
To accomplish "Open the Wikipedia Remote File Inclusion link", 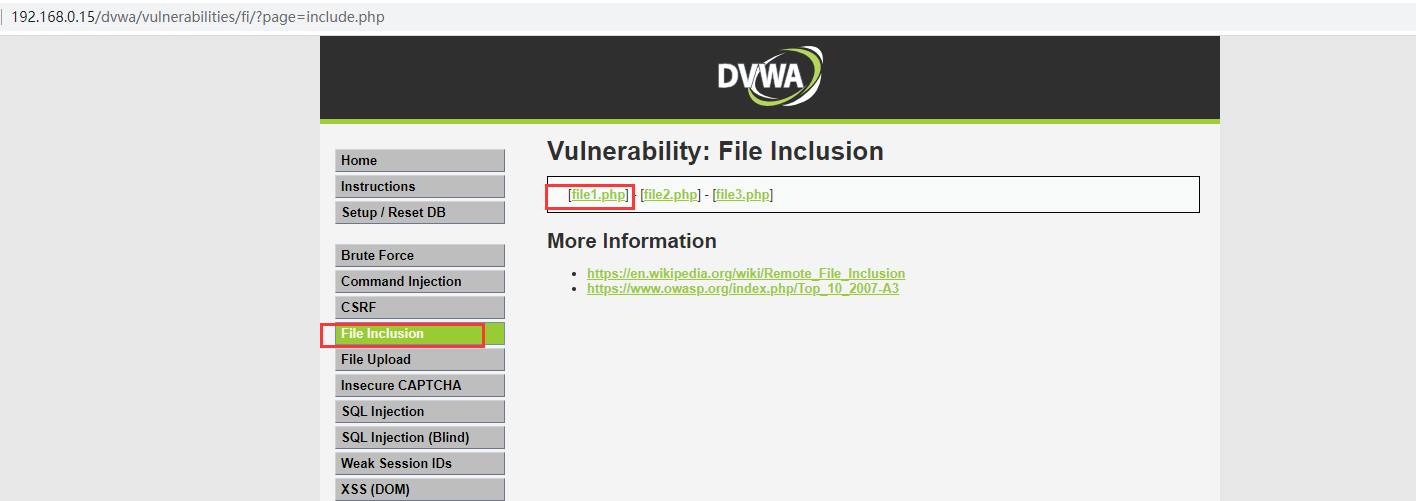I will click(745, 273).
